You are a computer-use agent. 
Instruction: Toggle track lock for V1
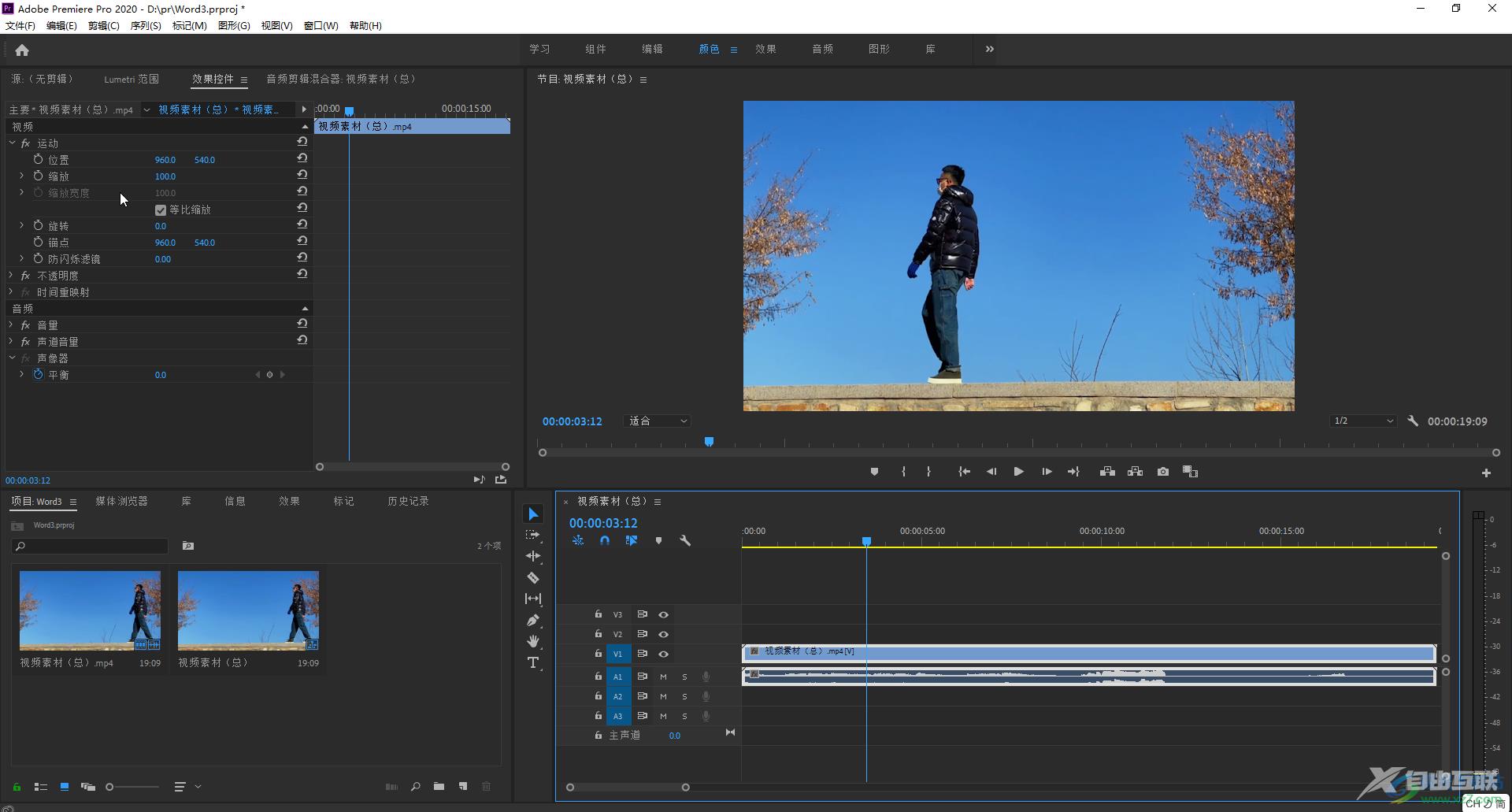click(x=598, y=654)
